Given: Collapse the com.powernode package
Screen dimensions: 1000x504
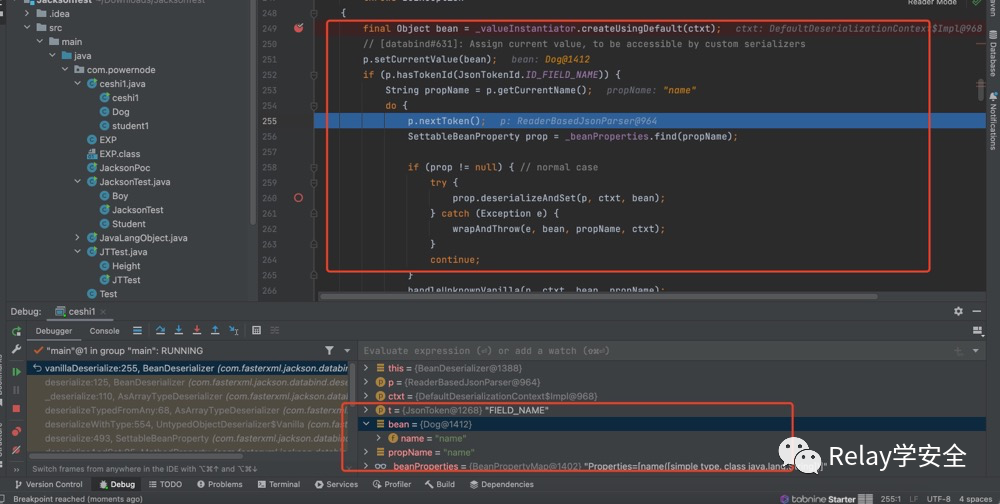Looking at the screenshot, I should pos(65,70).
